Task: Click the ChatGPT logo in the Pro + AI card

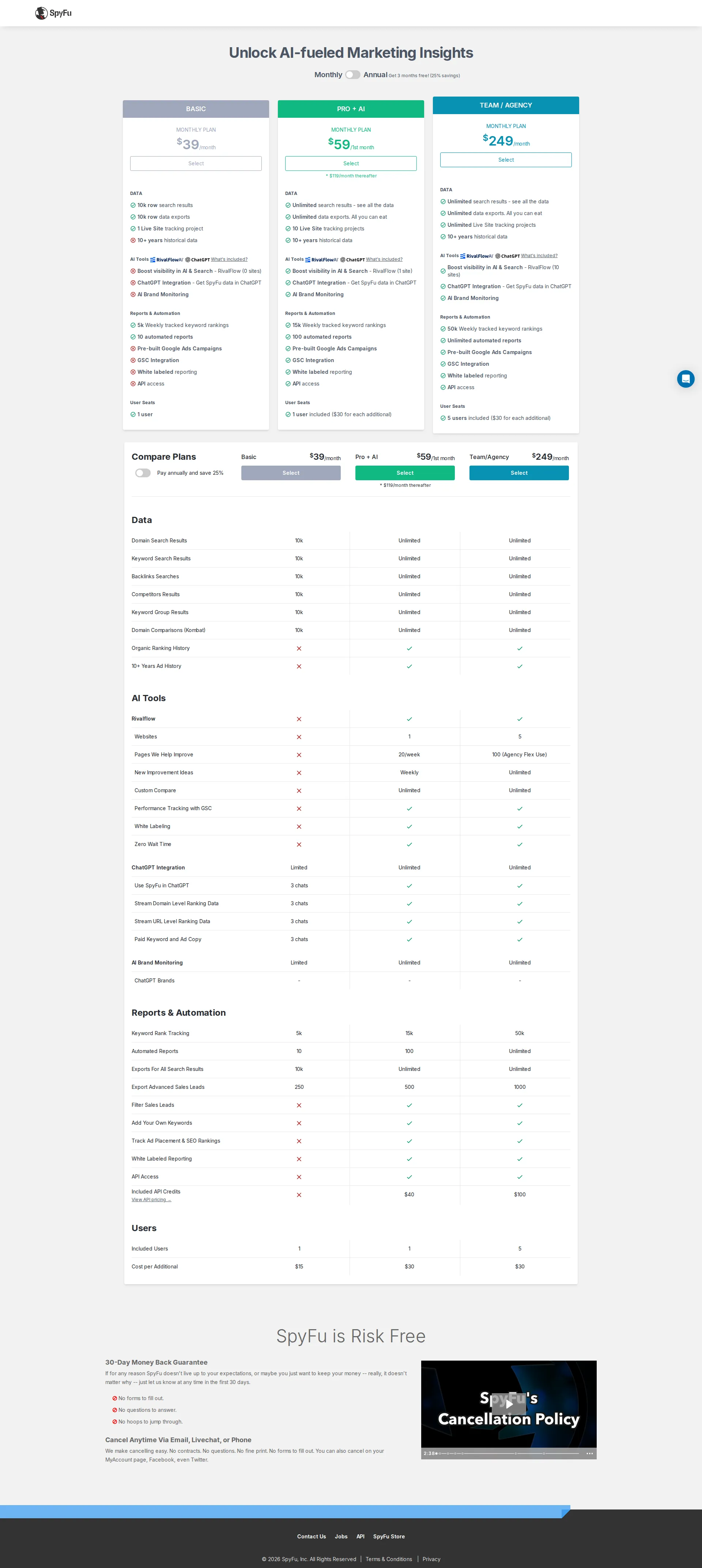Action: (352, 259)
